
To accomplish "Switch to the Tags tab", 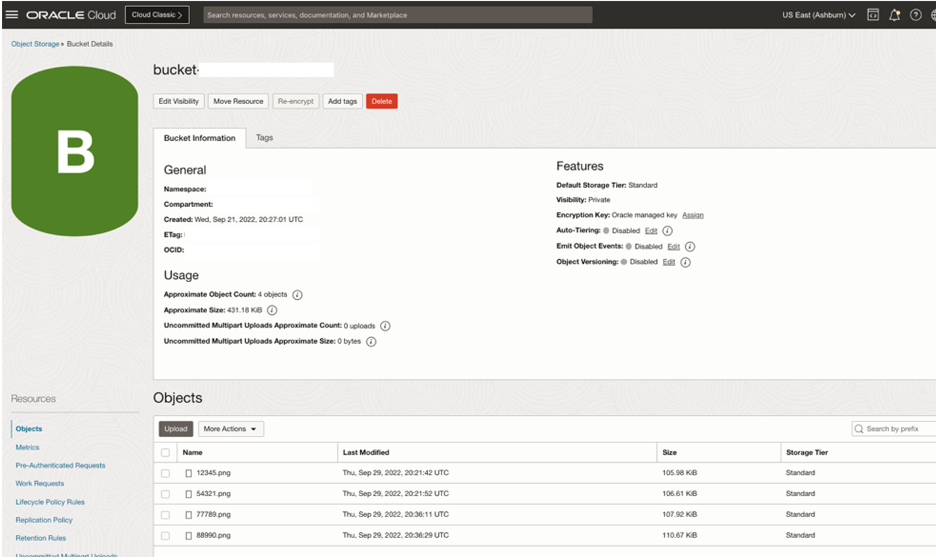I will coord(264,138).
